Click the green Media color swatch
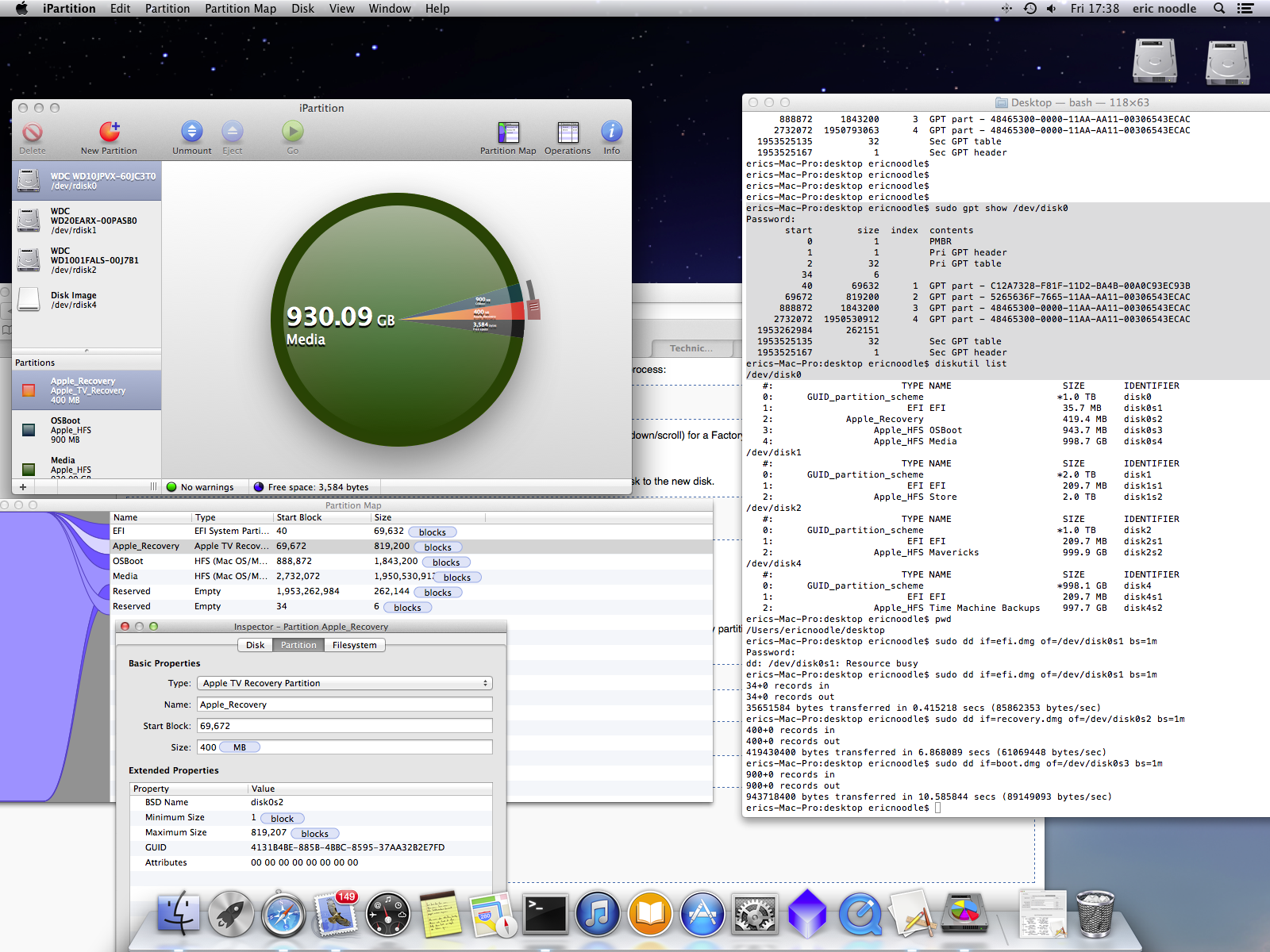 pyautogui.click(x=29, y=469)
